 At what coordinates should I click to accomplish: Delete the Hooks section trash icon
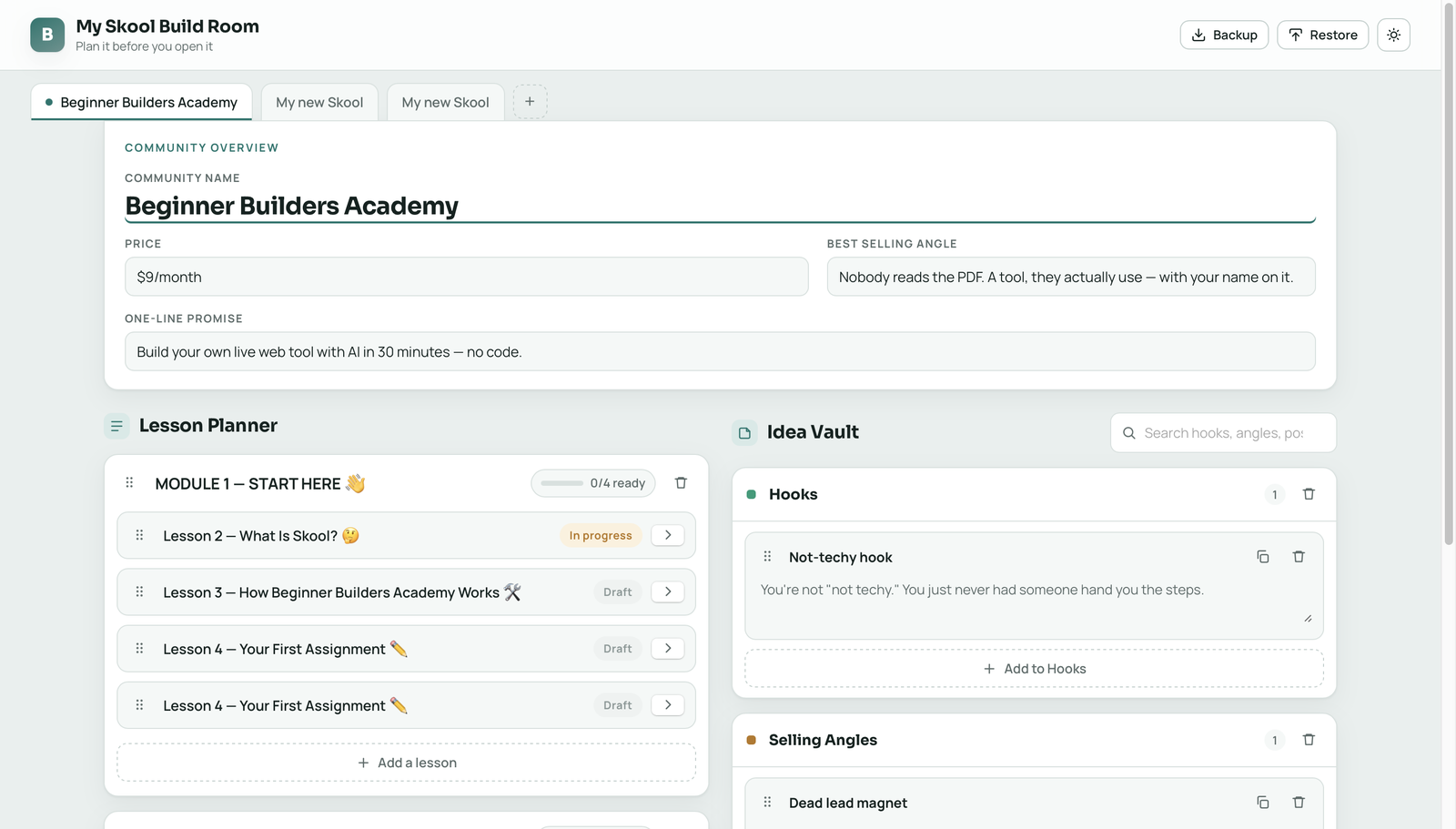point(1309,494)
